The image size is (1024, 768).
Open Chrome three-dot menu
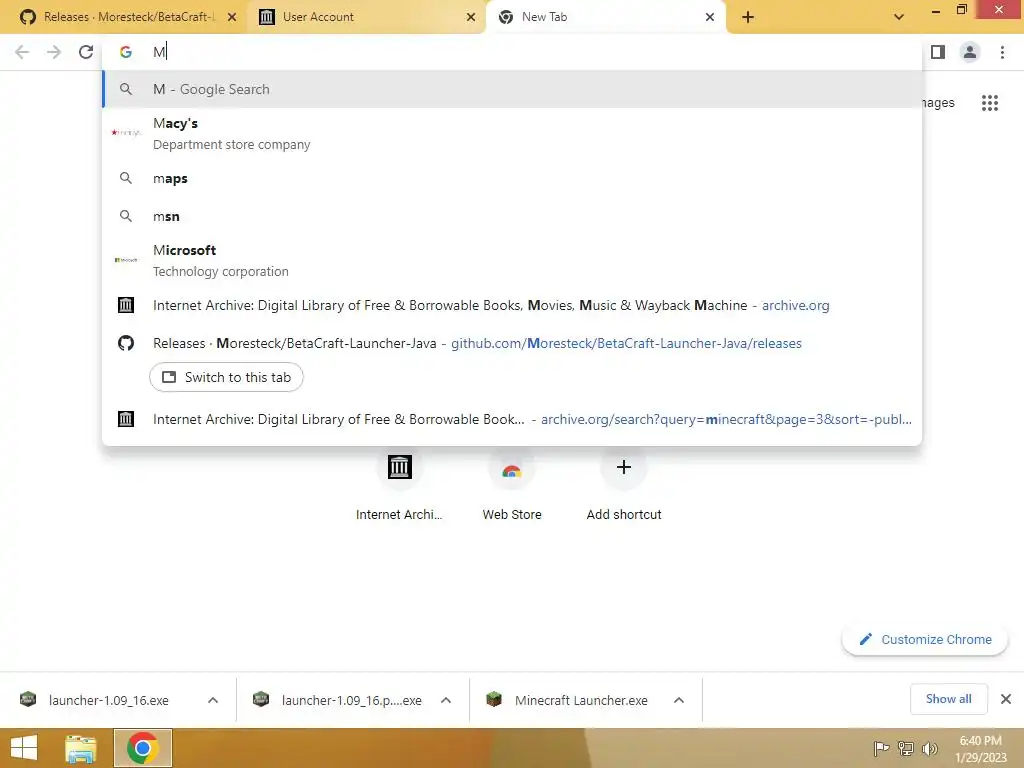(1002, 52)
